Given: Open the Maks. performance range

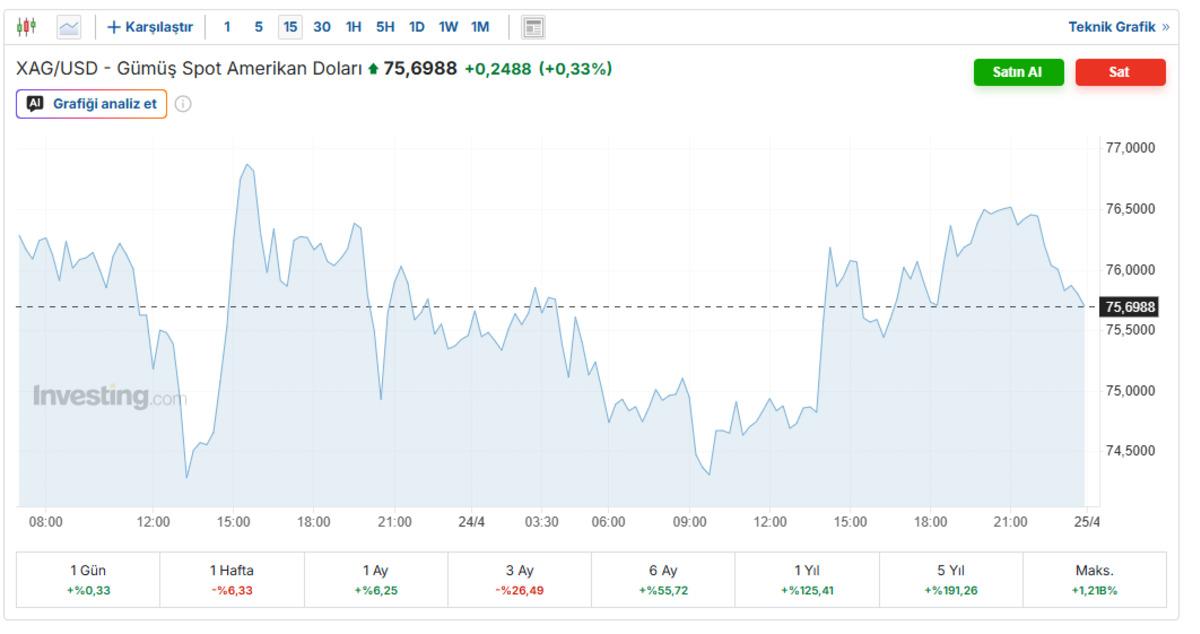Looking at the screenshot, I should [x=1094, y=580].
